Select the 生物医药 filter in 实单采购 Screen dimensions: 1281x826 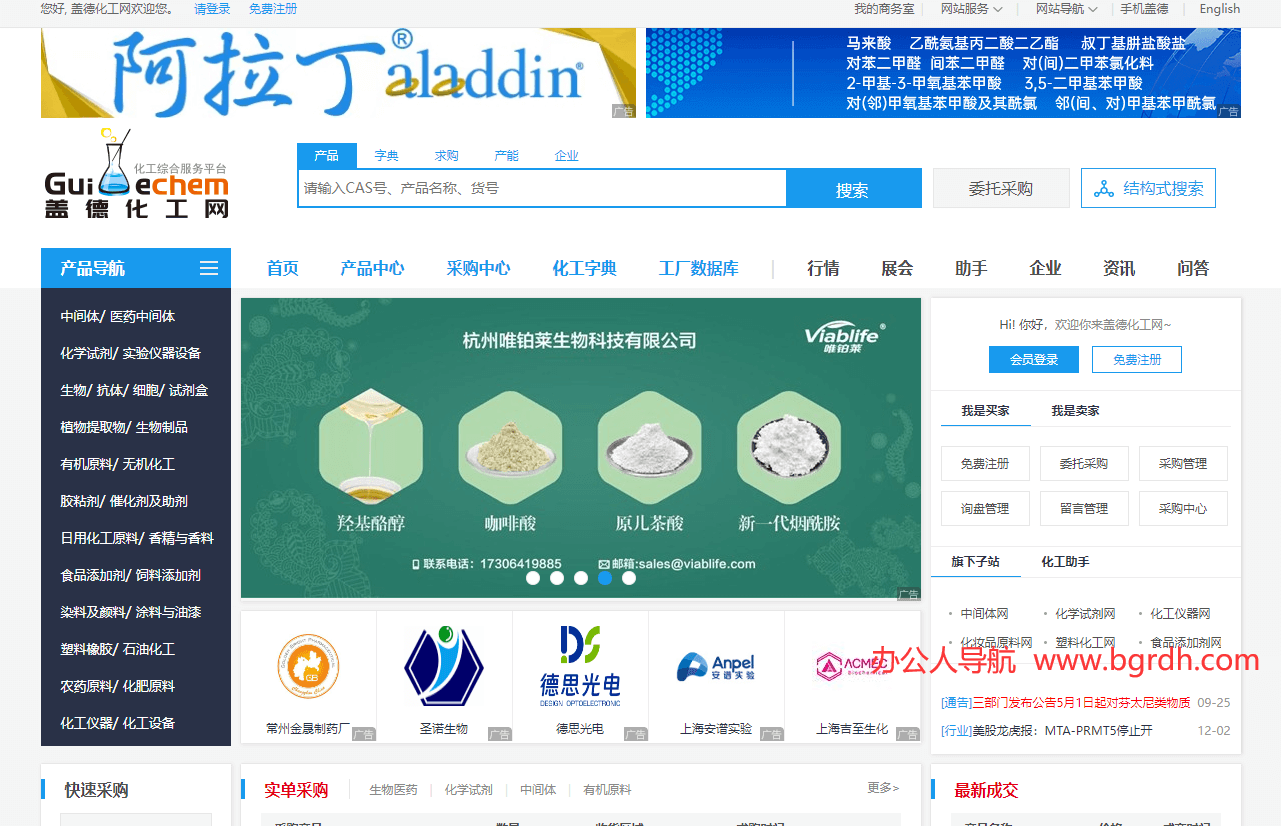click(x=393, y=790)
